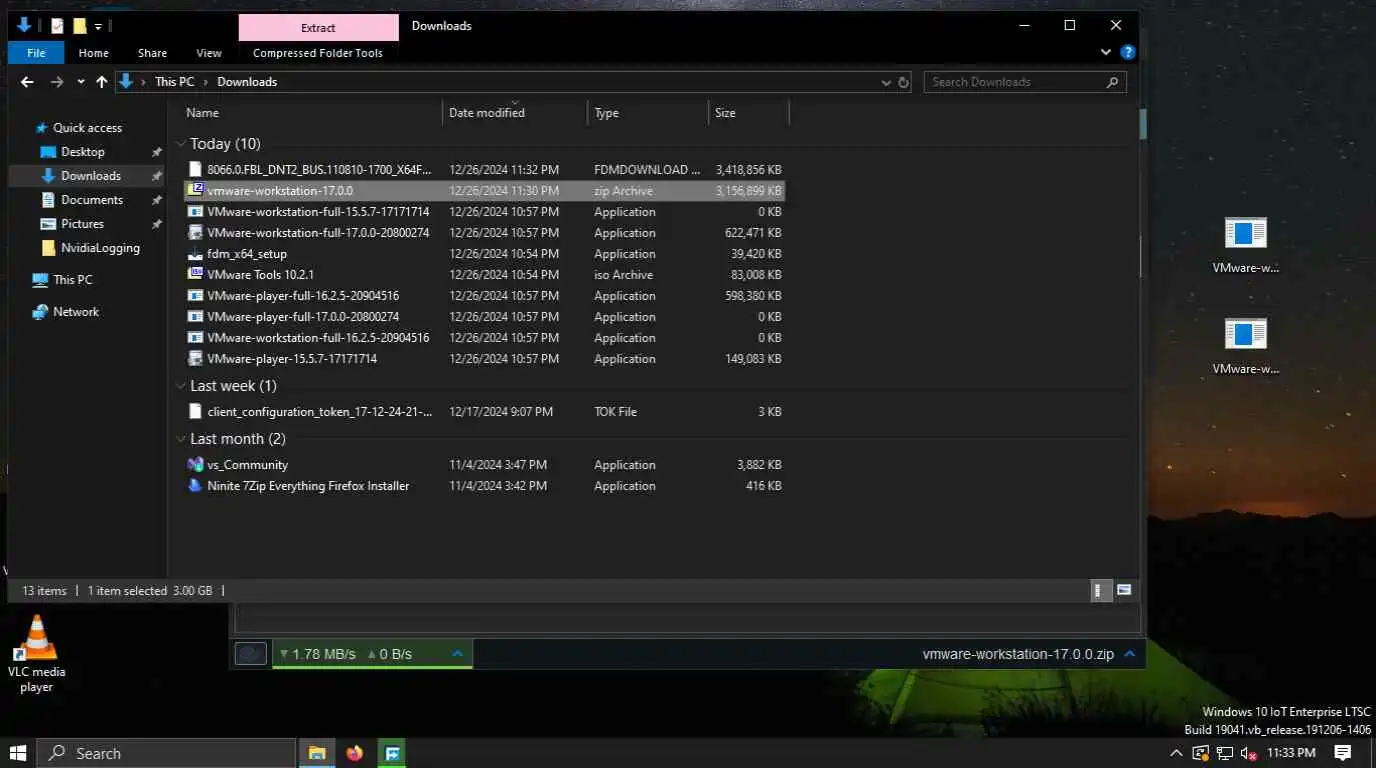Collapse the ribbon with the chevron
This screenshot has height=768, width=1376.
coord(1106,52)
